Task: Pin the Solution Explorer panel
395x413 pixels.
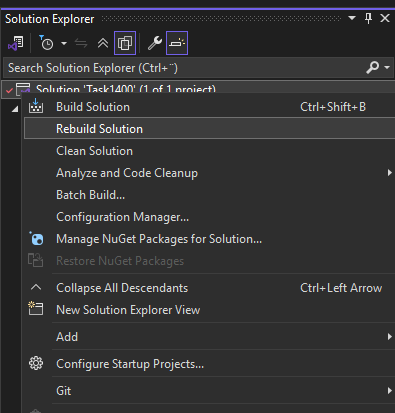Action: [x=368, y=18]
